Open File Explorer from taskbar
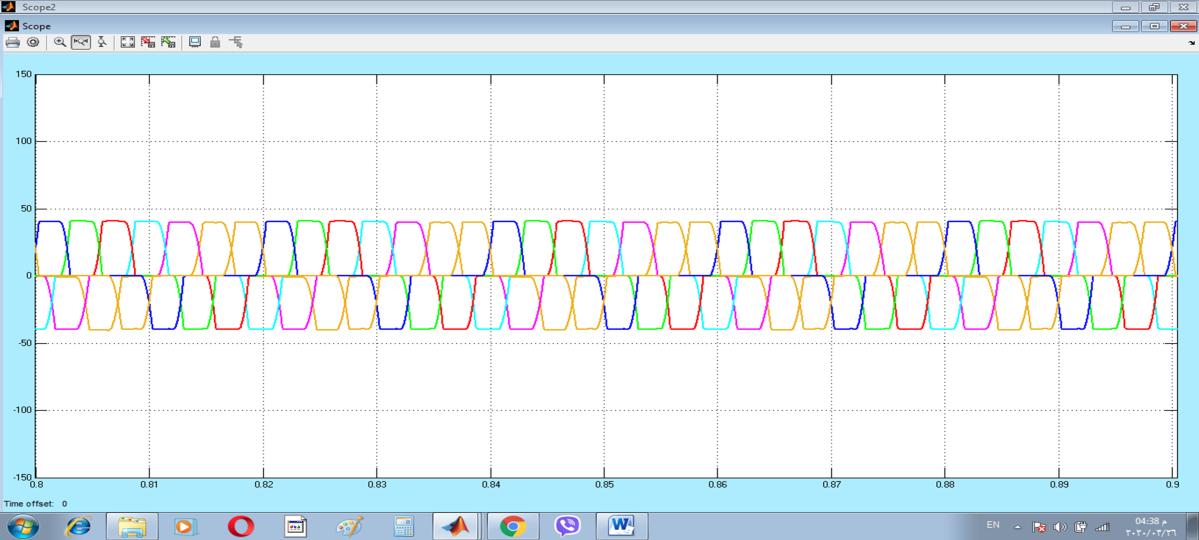 click(x=132, y=526)
